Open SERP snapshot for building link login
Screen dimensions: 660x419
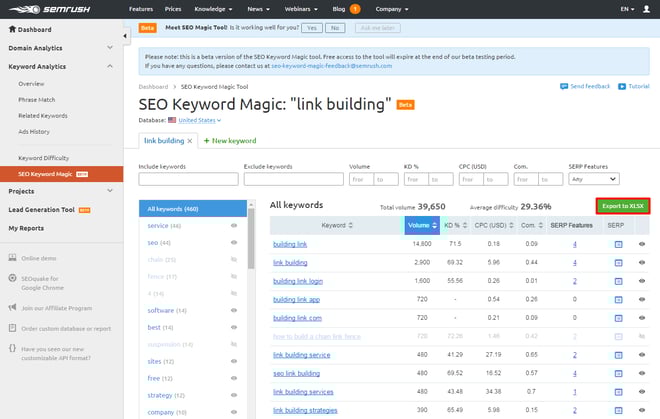click(x=618, y=281)
